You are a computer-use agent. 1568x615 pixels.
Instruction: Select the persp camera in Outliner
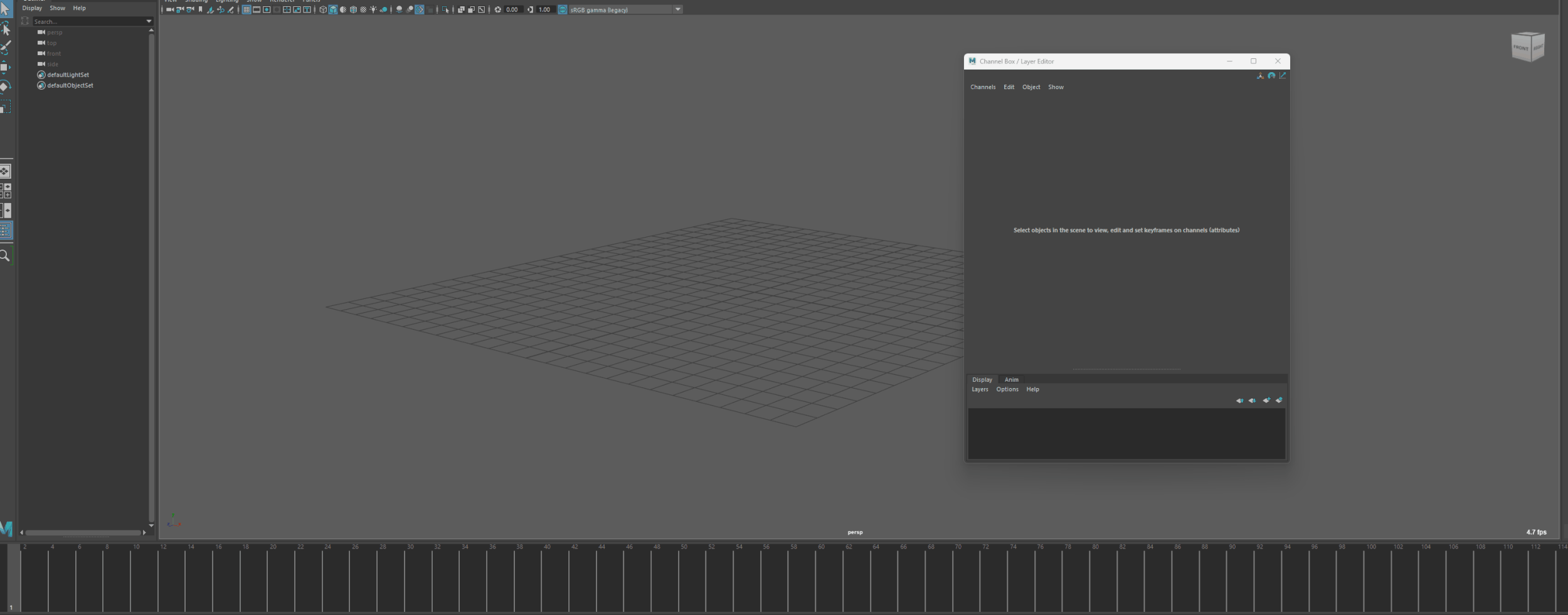55,32
